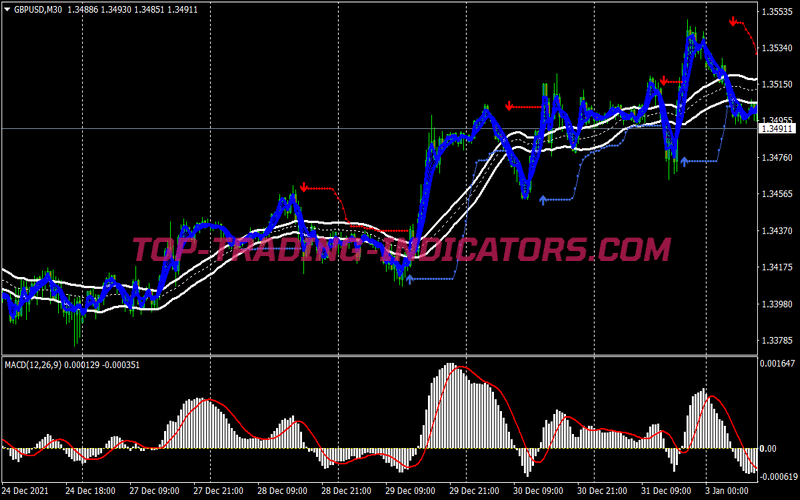Click the 31 Dec 09:00 time label
The width and height of the screenshot is (800, 500).
coord(665,491)
